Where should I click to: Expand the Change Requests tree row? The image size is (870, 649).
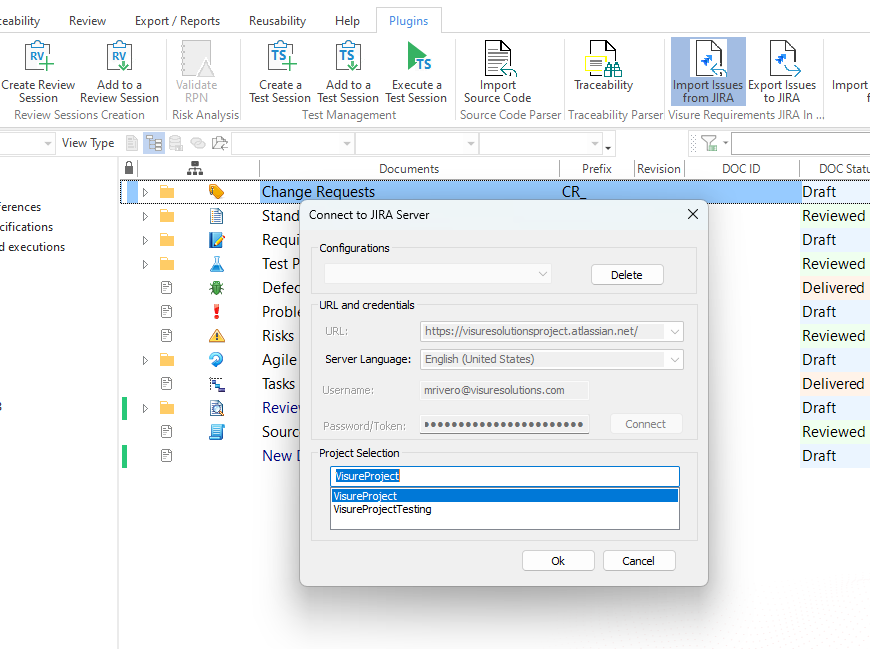tap(144, 192)
